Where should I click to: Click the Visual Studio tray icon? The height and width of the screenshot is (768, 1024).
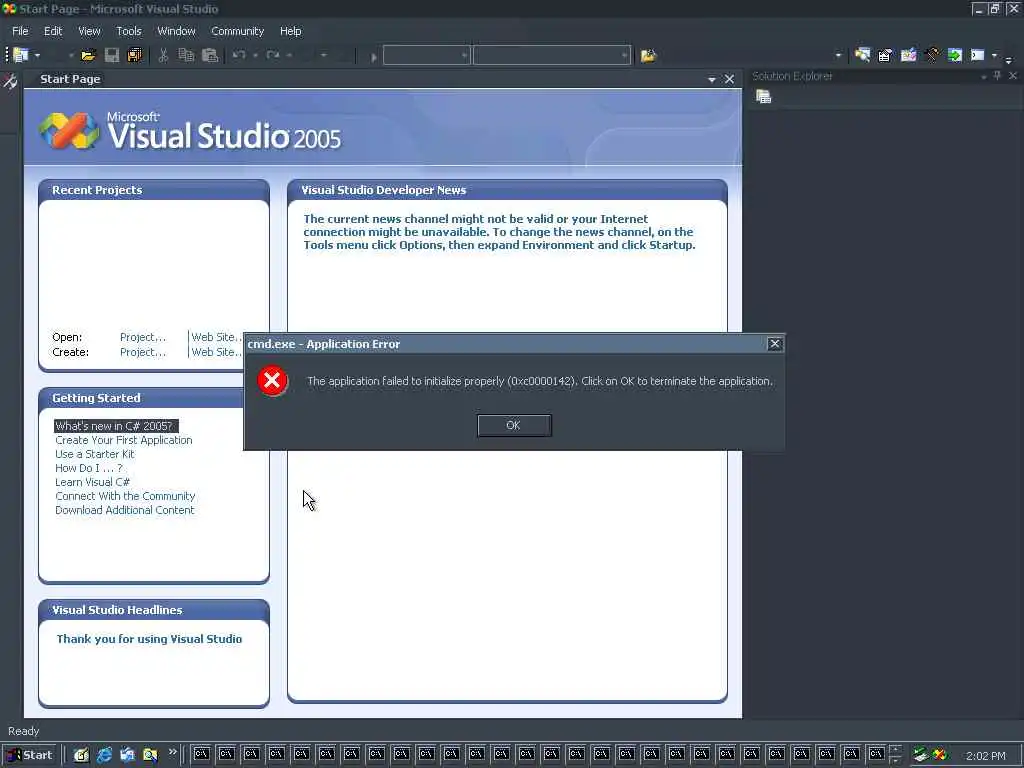pos(940,755)
